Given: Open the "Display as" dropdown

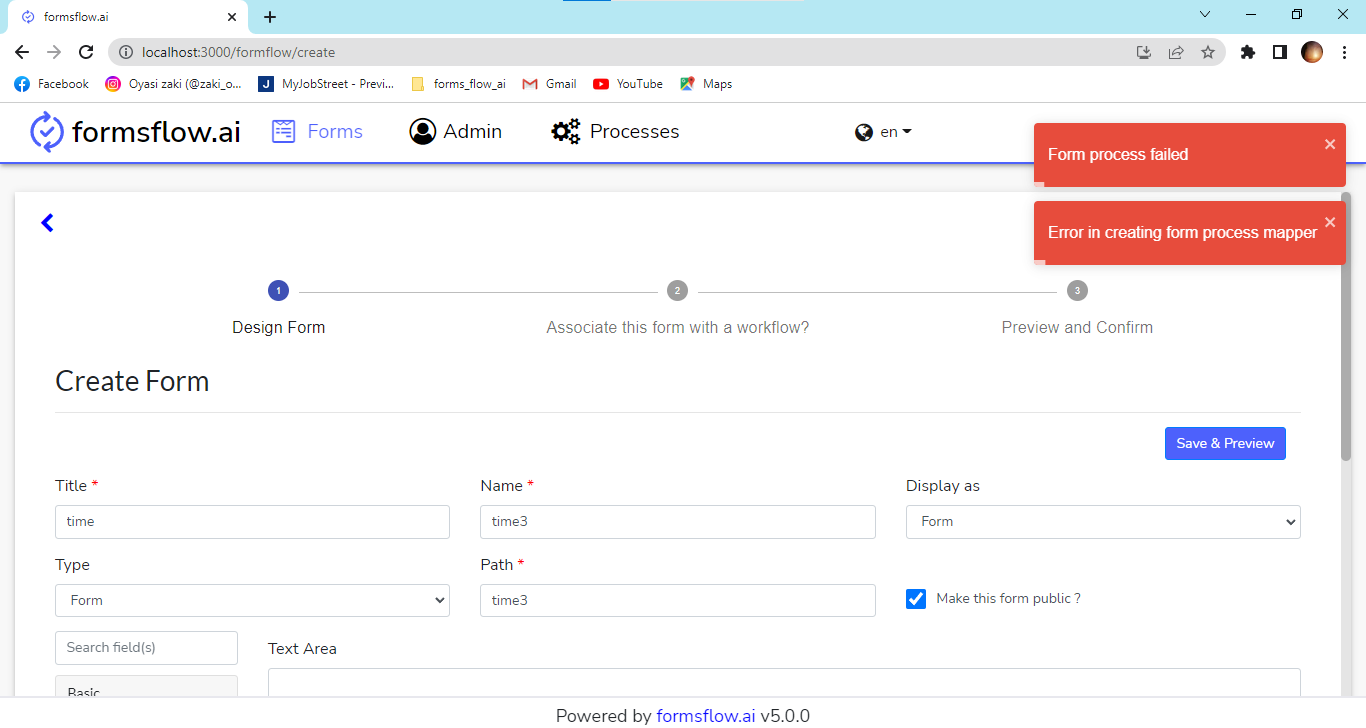Looking at the screenshot, I should 1103,521.
